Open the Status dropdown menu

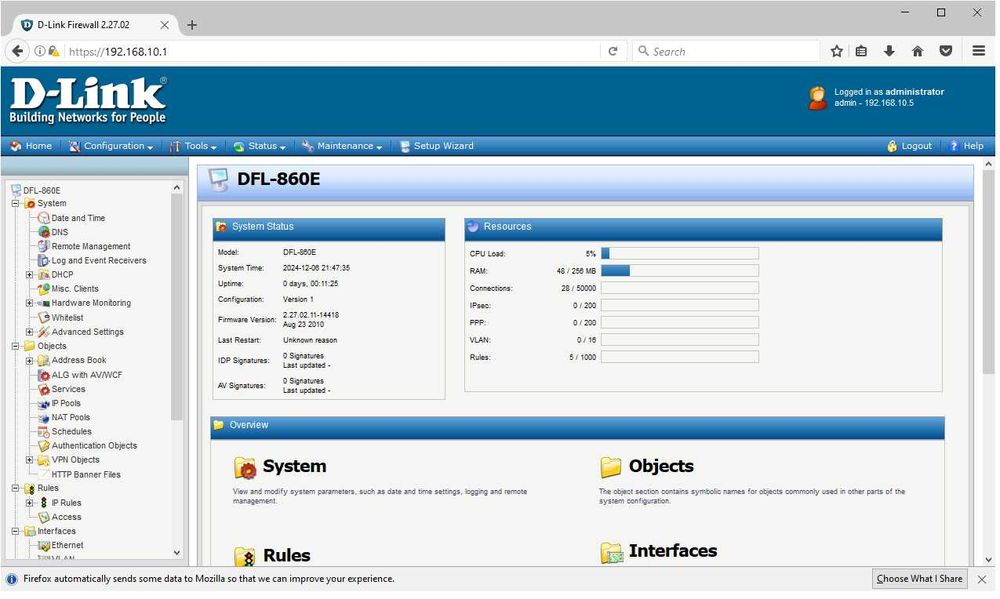coord(260,147)
